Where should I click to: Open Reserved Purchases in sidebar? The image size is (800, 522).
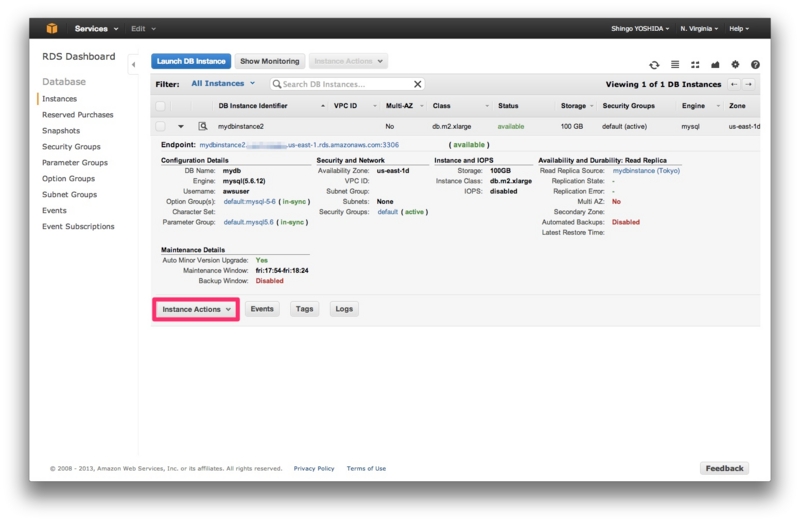click(78, 115)
